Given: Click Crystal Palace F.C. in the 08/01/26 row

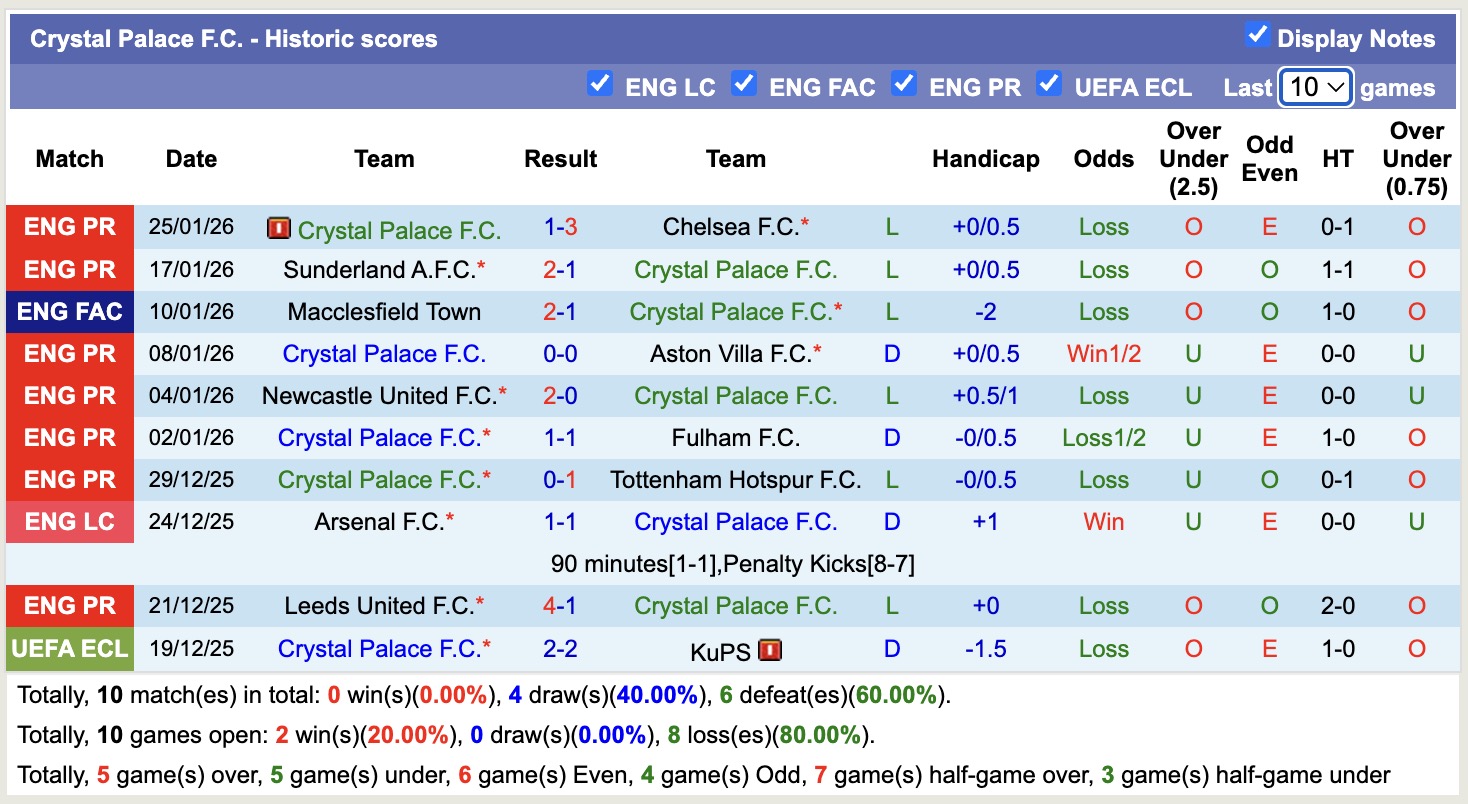Looking at the screenshot, I should (384, 353).
